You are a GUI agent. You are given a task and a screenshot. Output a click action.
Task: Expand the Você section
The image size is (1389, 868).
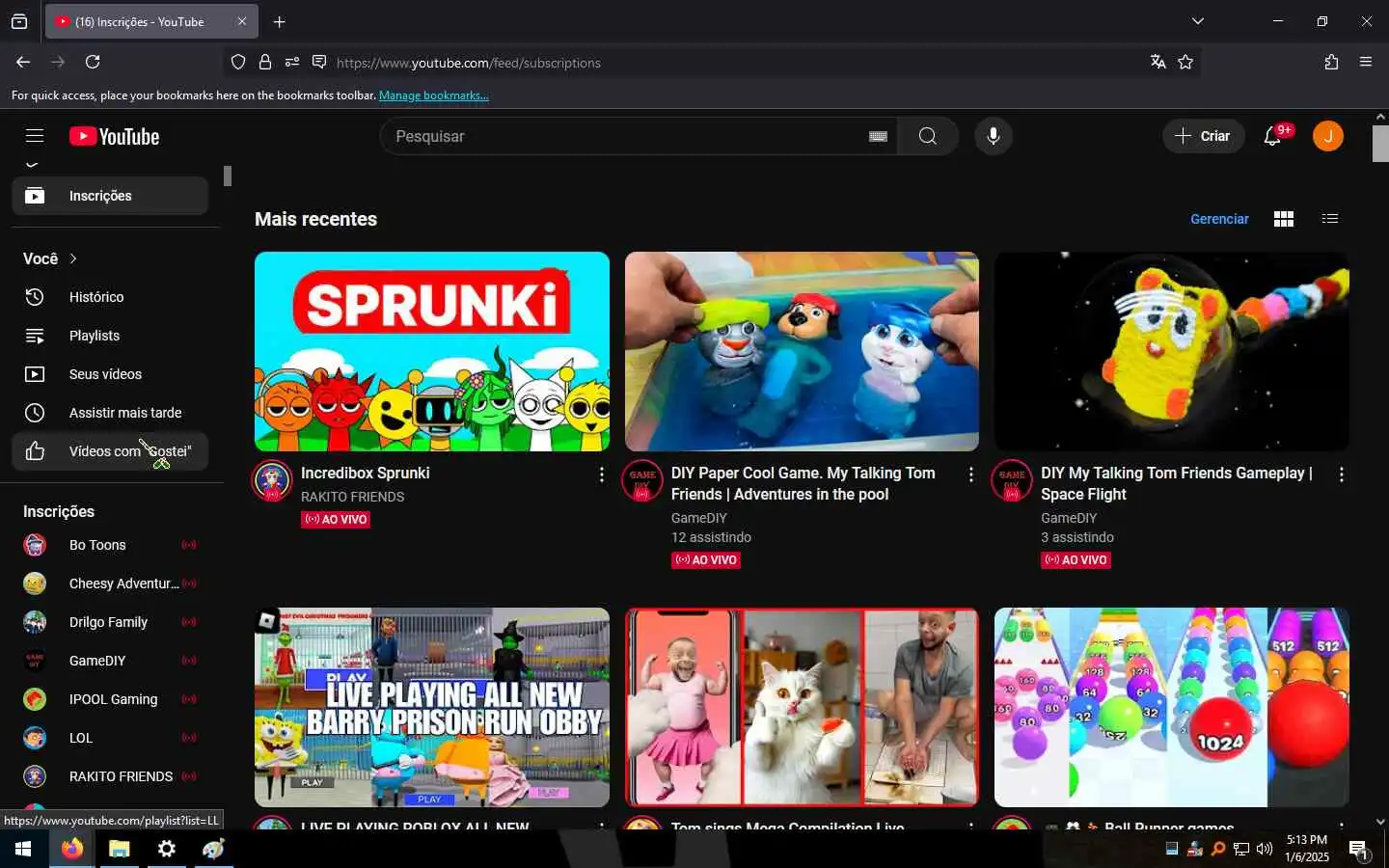[50, 258]
